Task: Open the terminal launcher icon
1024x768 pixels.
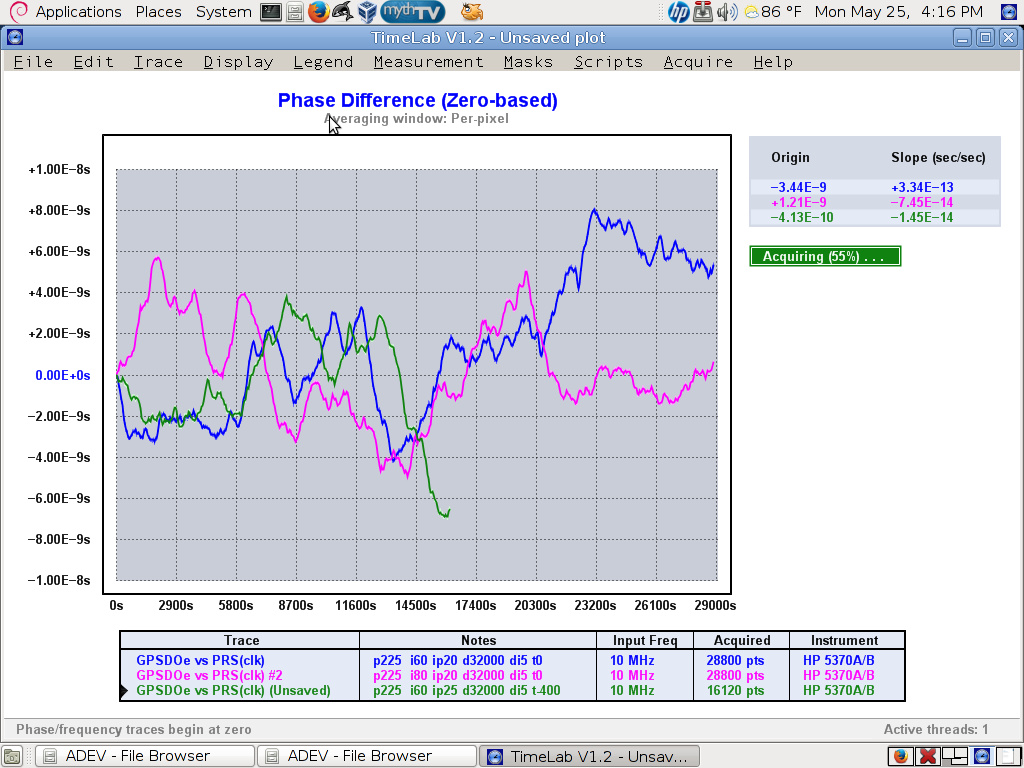Action: [x=270, y=12]
